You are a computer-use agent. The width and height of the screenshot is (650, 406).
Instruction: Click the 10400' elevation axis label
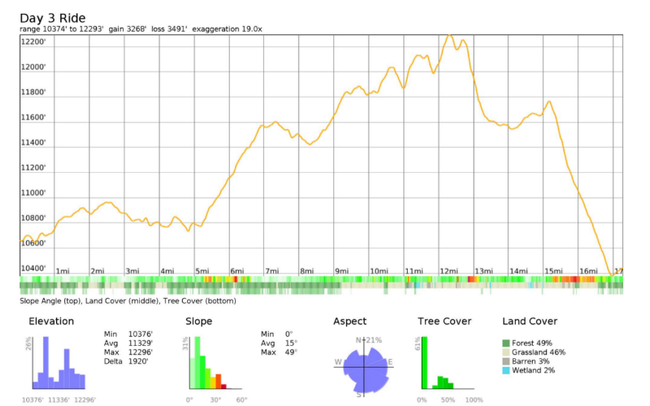tap(34, 268)
